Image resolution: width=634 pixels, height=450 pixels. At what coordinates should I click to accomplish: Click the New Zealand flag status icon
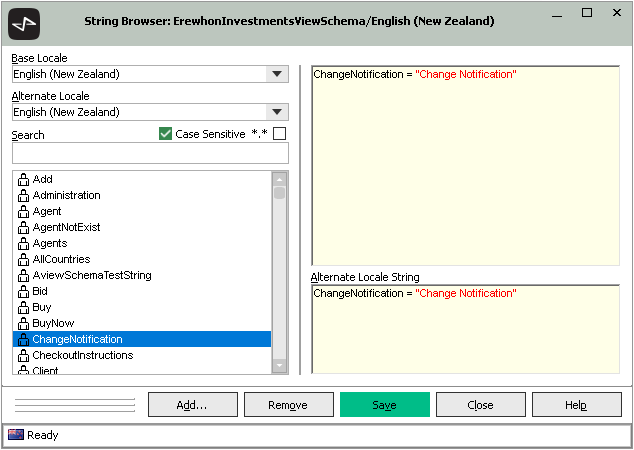click(x=16, y=435)
